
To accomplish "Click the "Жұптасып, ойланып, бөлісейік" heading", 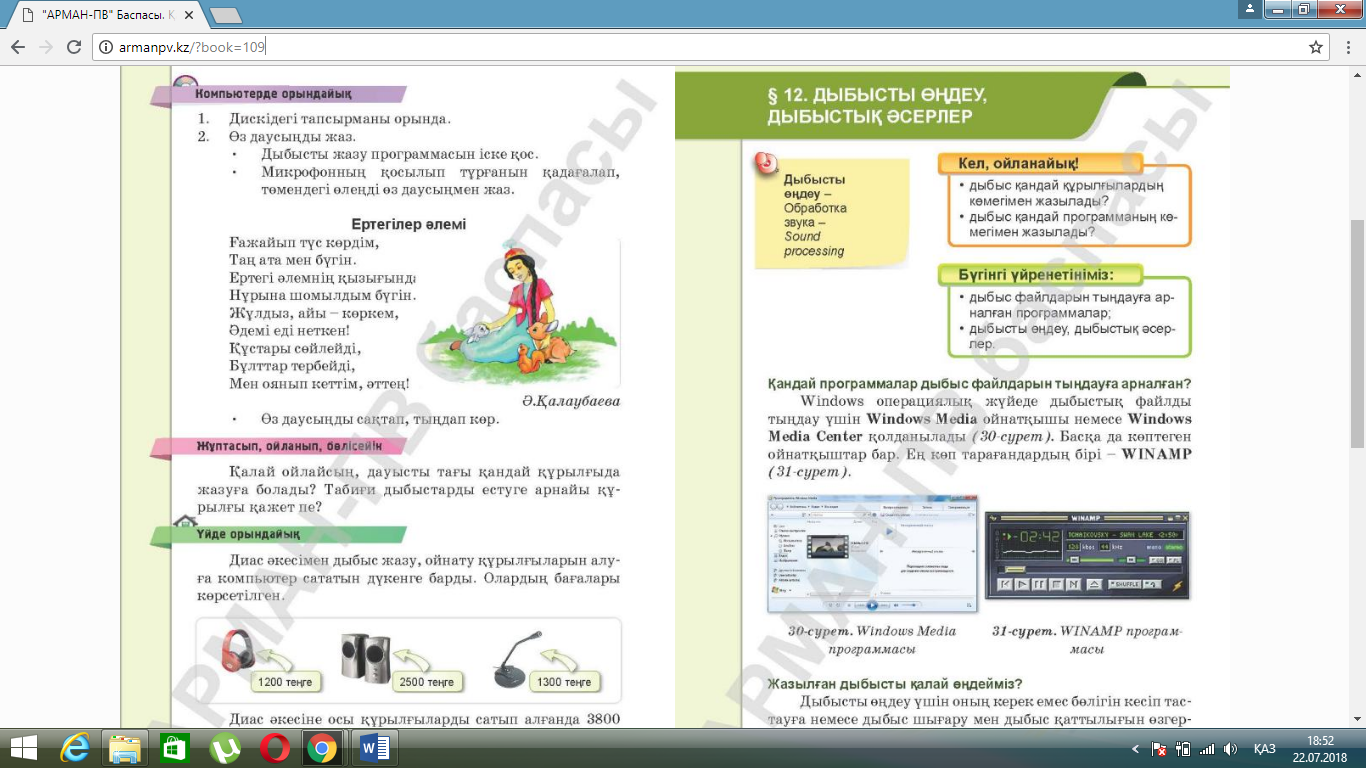I will coord(288,445).
